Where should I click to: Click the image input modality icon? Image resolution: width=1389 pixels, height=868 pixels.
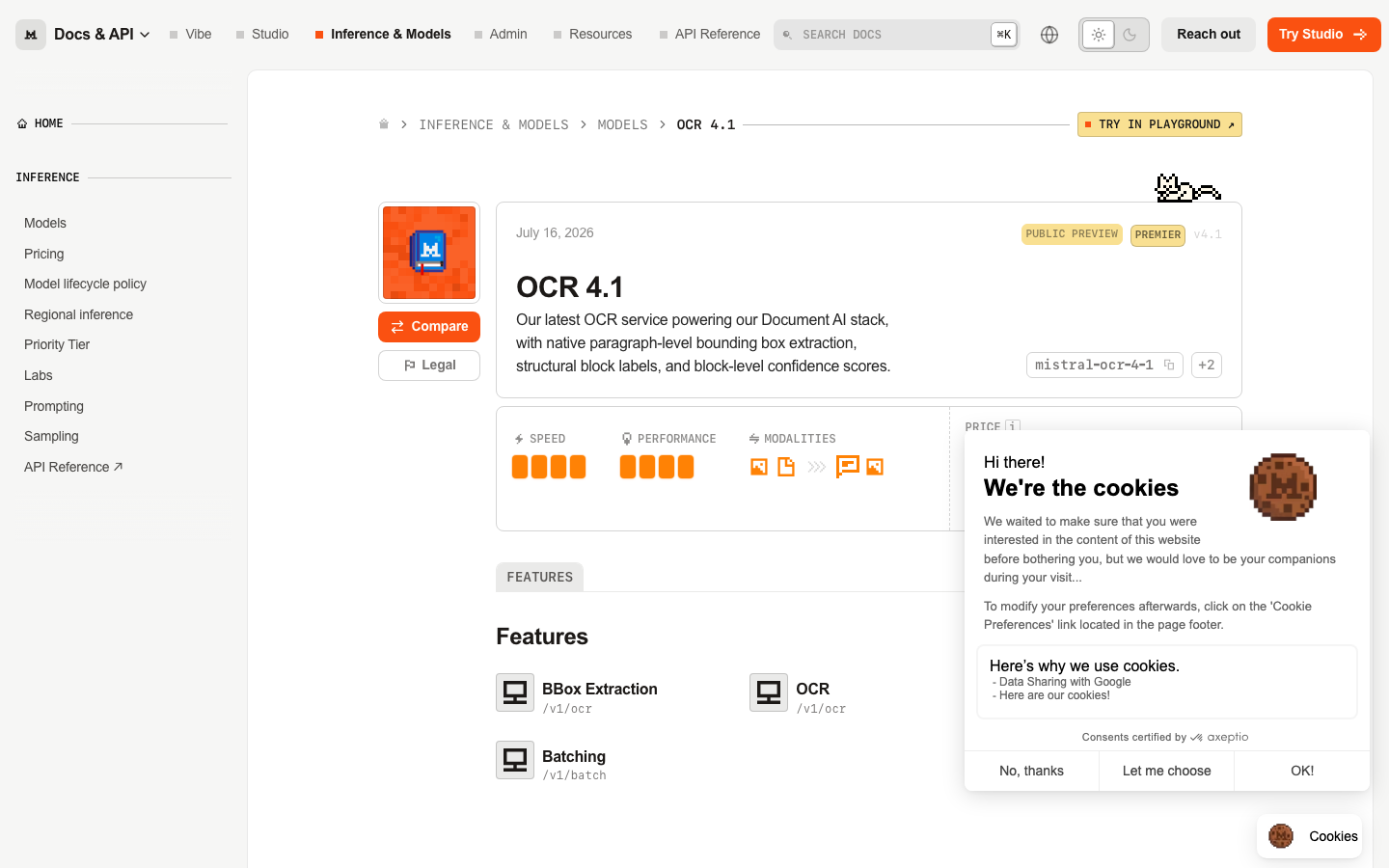pos(759,467)
